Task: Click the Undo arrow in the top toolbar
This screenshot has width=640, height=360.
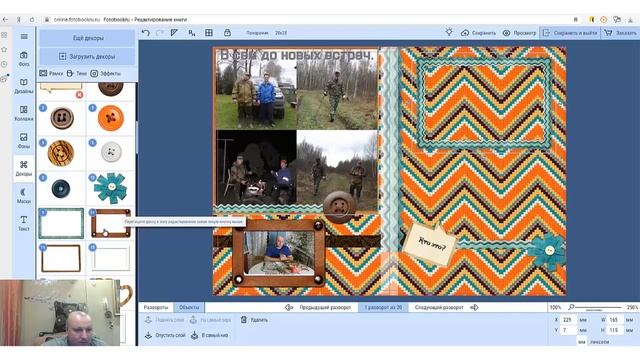Action: pos(146,33)
